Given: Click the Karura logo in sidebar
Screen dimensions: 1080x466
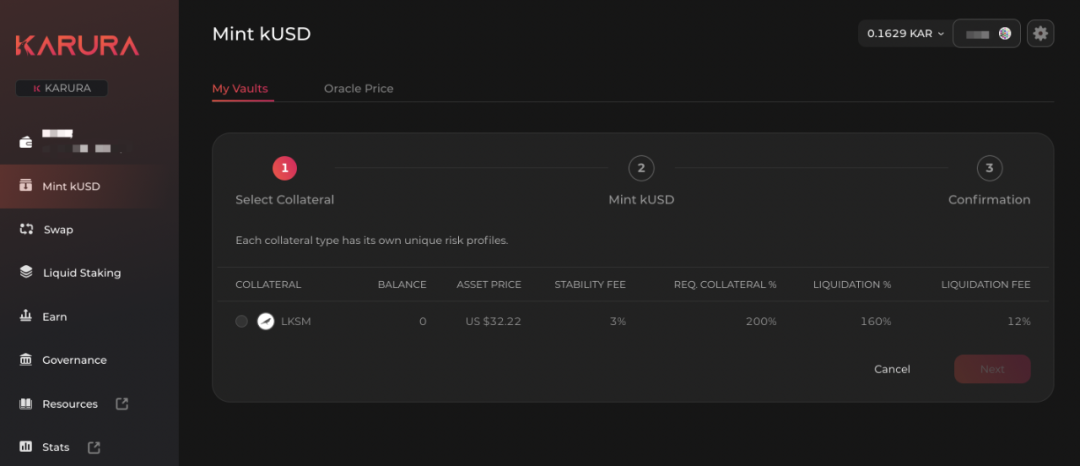Looking at the screenshot, I should point(77,45).
